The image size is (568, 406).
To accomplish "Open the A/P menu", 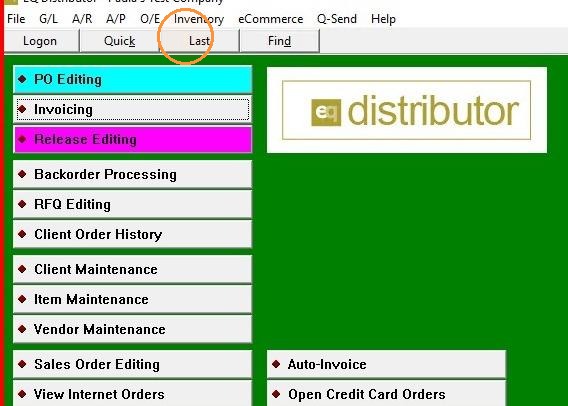I will pyautogui.click(x=116, y=19).
